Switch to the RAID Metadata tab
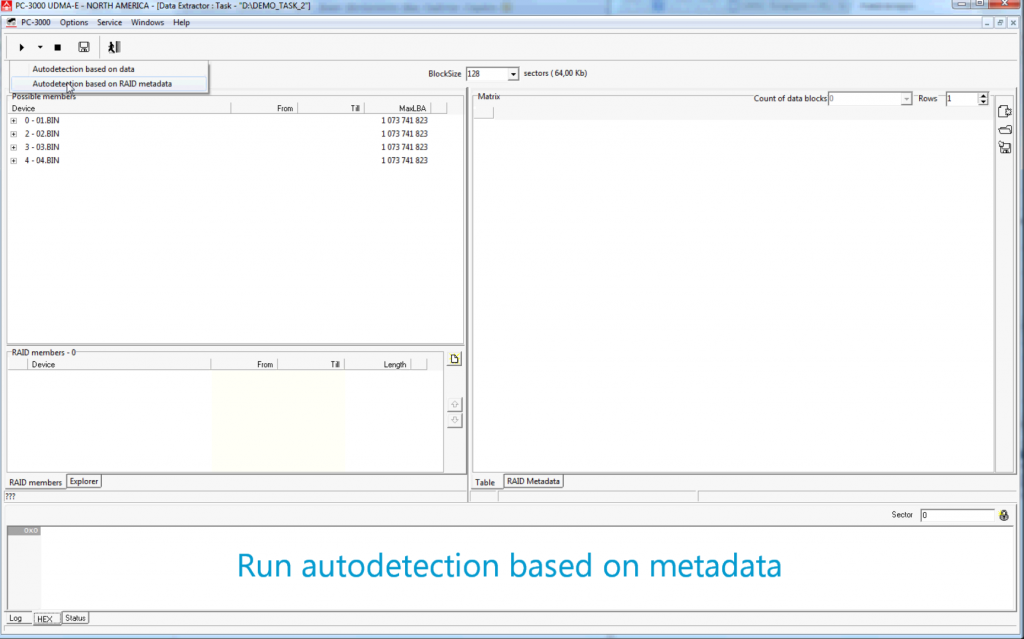The width and height of the screenshot is (1024, 639). pyautogui.click(x=533, y=482)
